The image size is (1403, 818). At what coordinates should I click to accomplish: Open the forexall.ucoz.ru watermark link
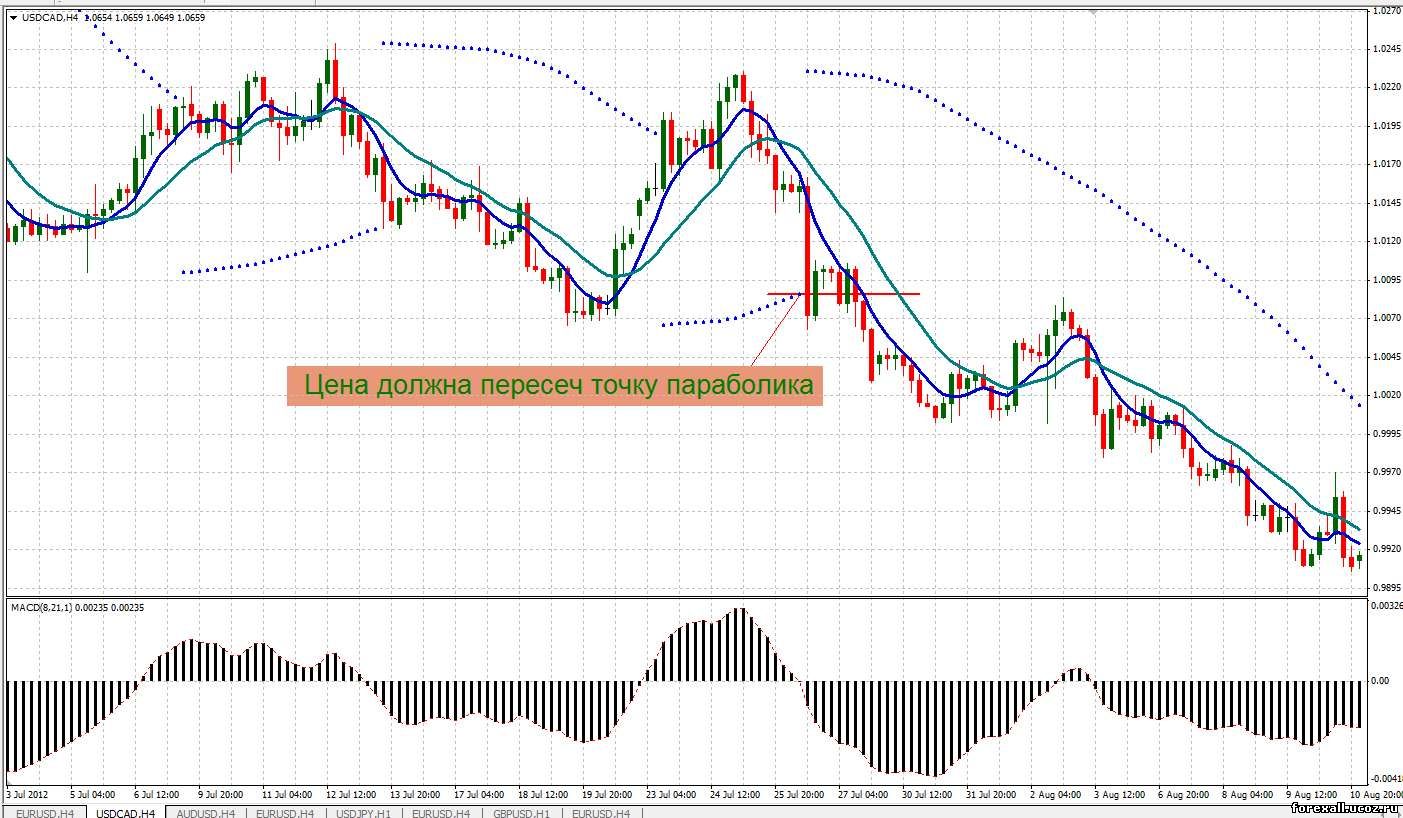pos(1343,807)
